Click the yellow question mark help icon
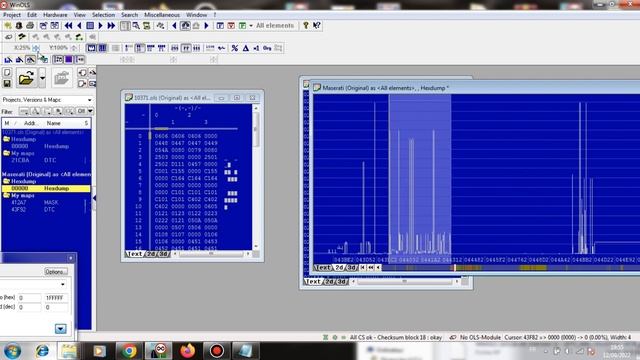The height and width of the screenshot is (360, 640). 305,25
